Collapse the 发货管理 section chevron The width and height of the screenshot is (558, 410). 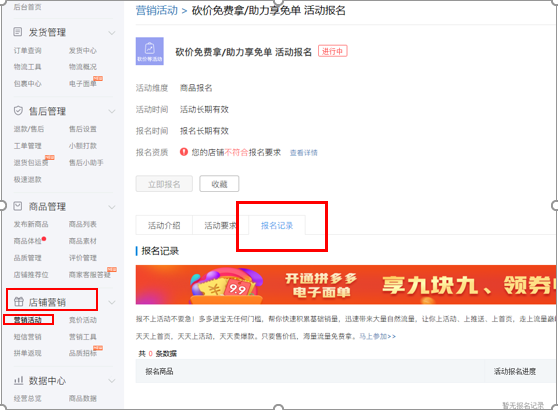(x=112, y=33)
